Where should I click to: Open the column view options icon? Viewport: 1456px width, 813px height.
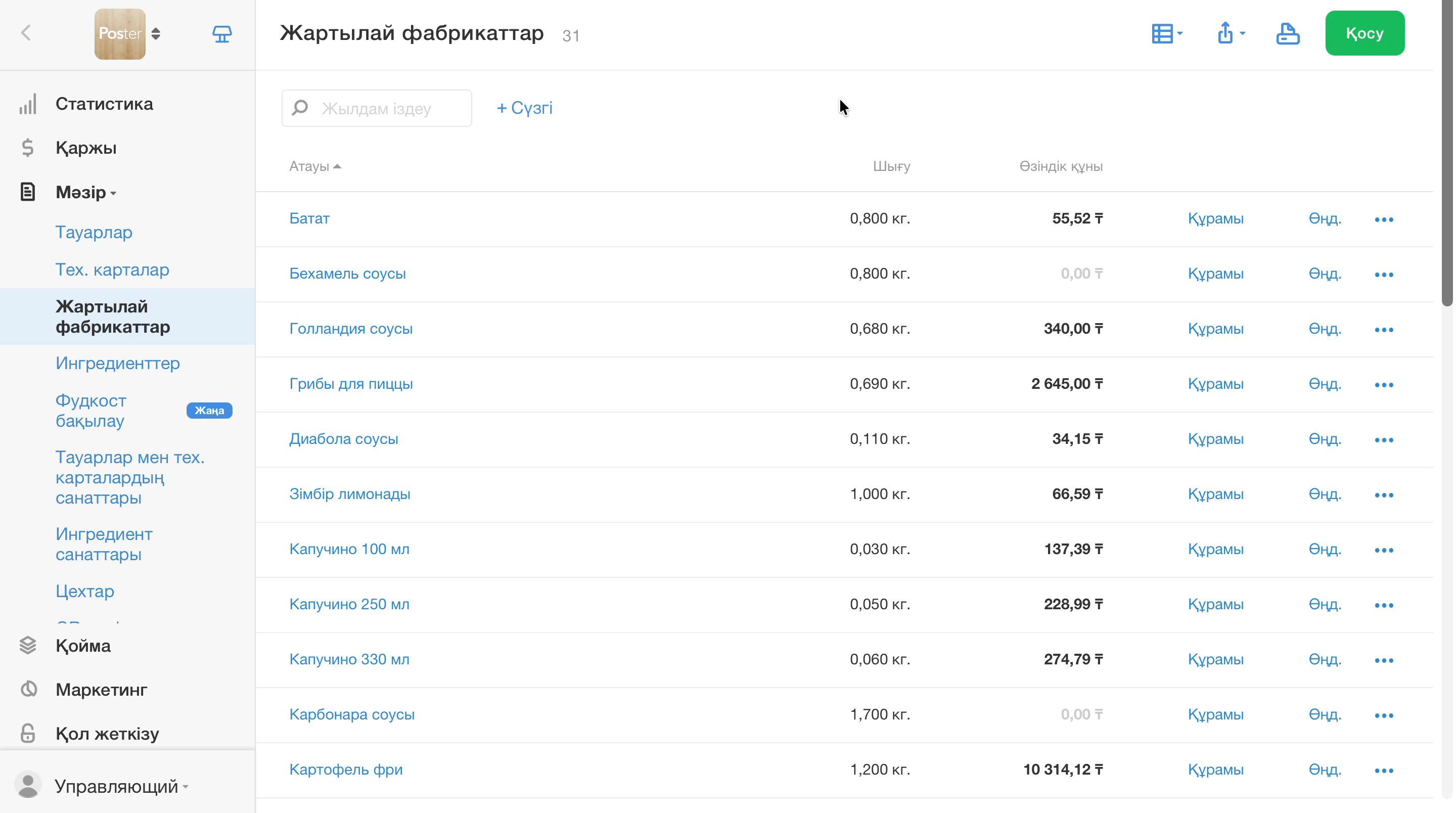pos(1167,33)
